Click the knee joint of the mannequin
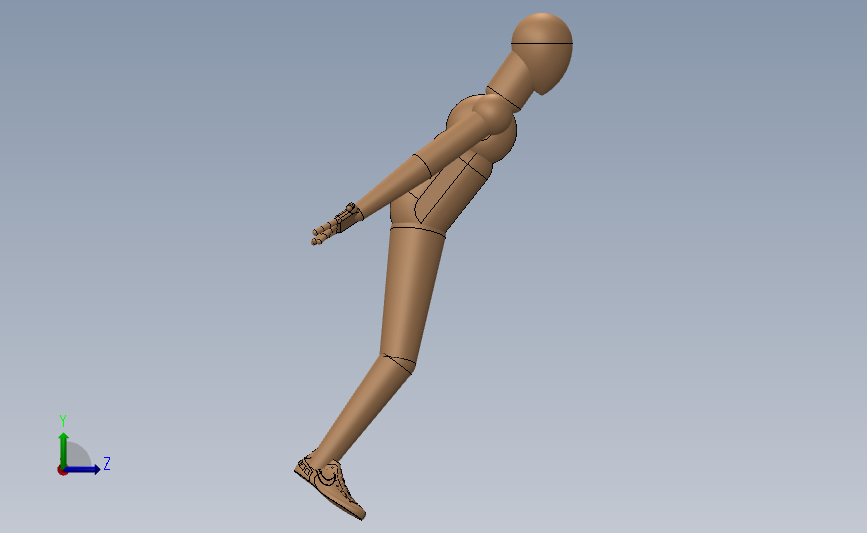 point(398,363)
